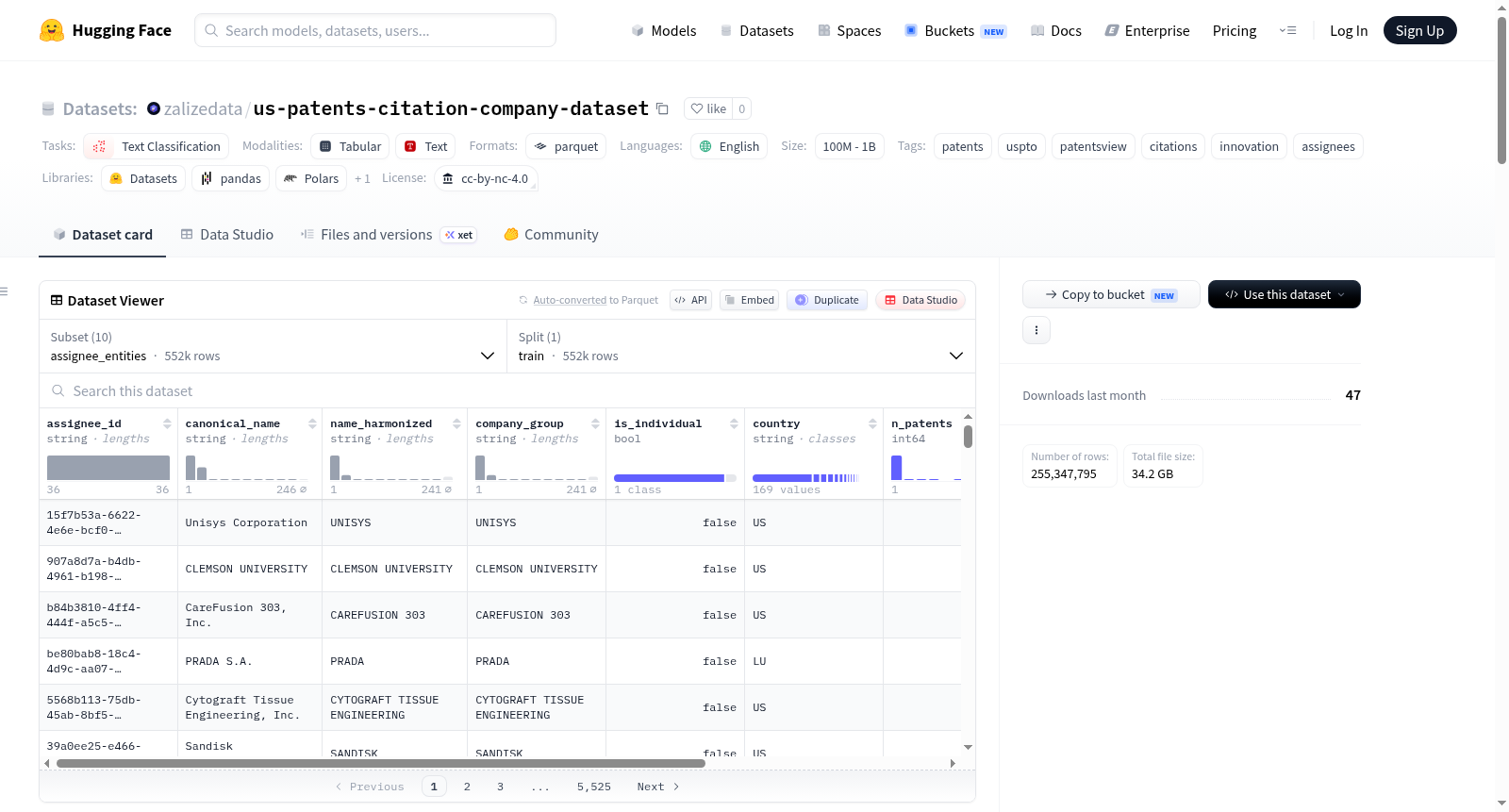Viewport: 1509px width, 812px height.
Task: Open the more options three-dot button
Action: pos(1036,330)
